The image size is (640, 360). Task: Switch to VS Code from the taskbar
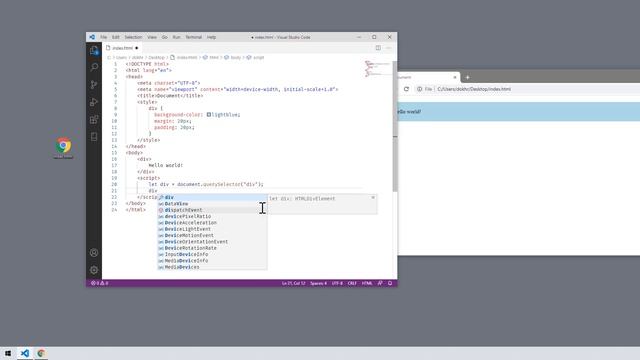25,353
